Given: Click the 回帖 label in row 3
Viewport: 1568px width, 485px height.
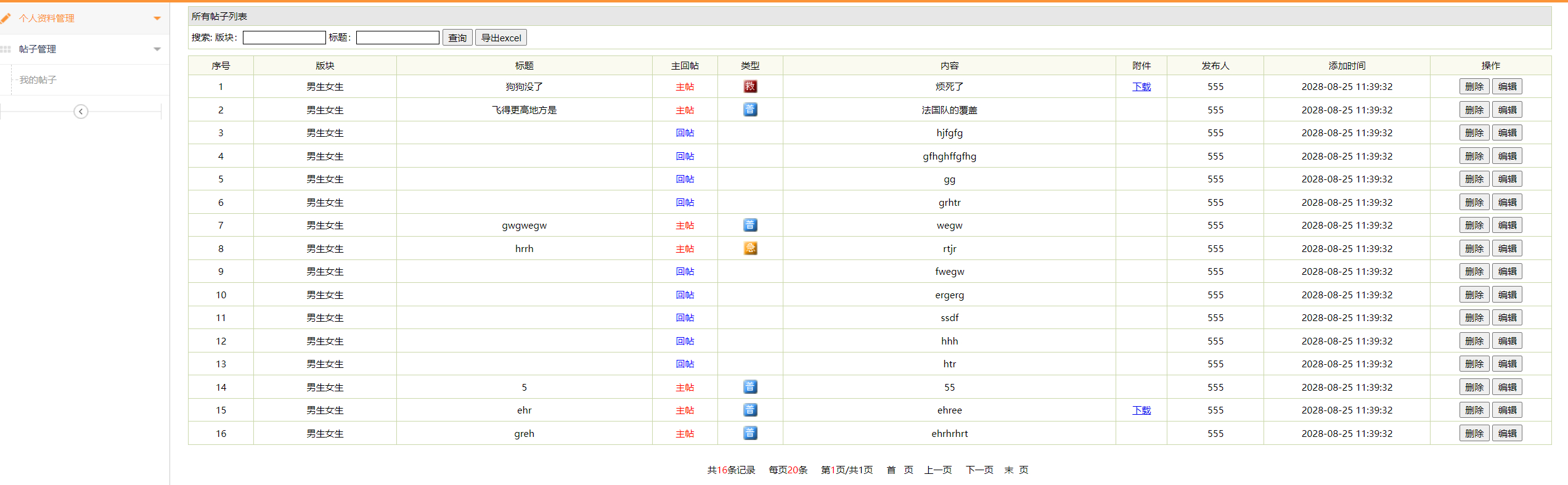Looking at the screenshot, I should [x=685, y=133].
